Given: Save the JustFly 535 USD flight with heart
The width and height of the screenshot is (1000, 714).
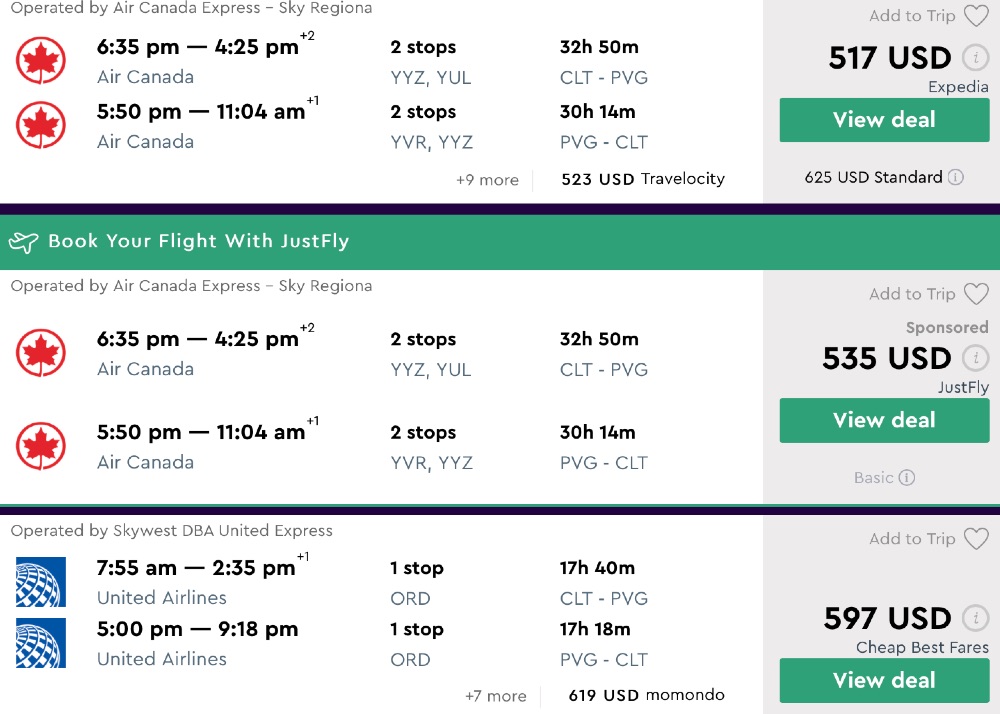Looking at the screenshot, I should (x=976, y=294).
